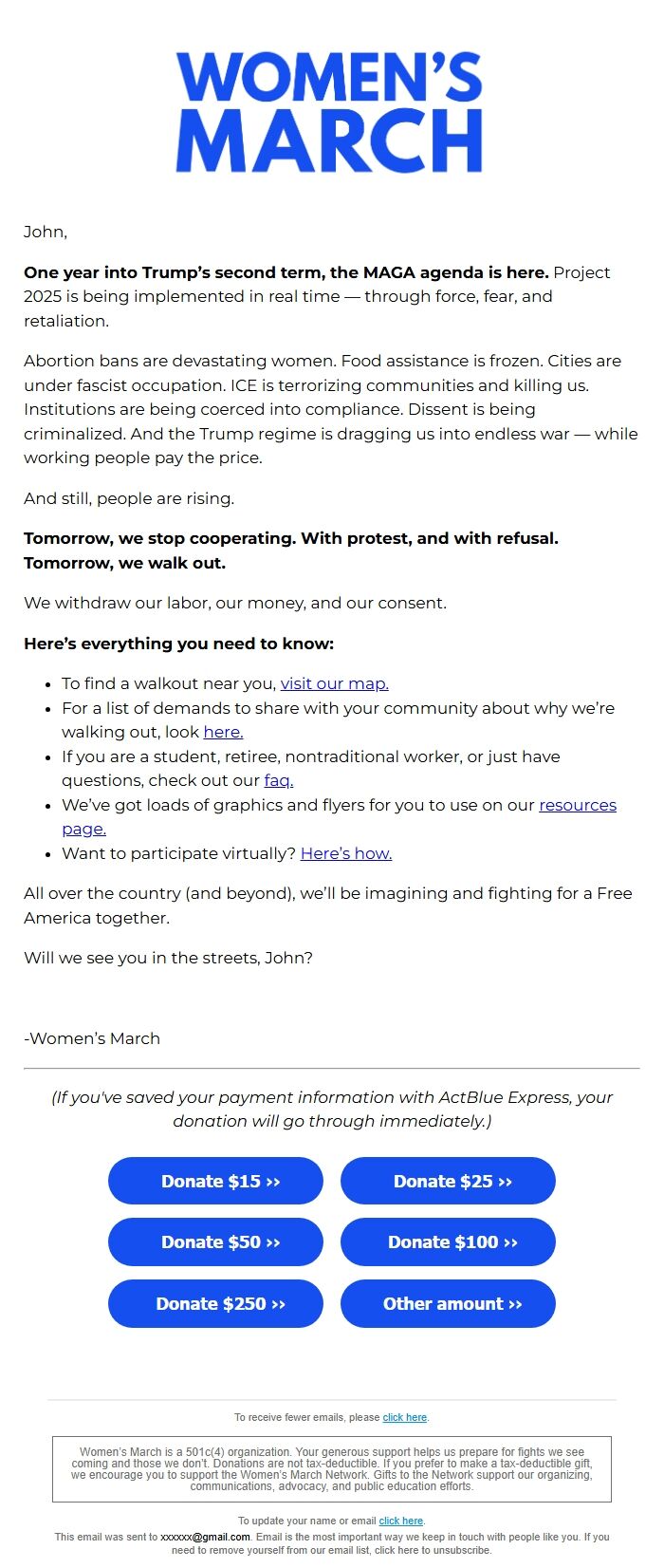Click the 501c(4) disclaimer box
Image resolution: width=664 pixels, height=1568 pixels.
pos(332,1467)
